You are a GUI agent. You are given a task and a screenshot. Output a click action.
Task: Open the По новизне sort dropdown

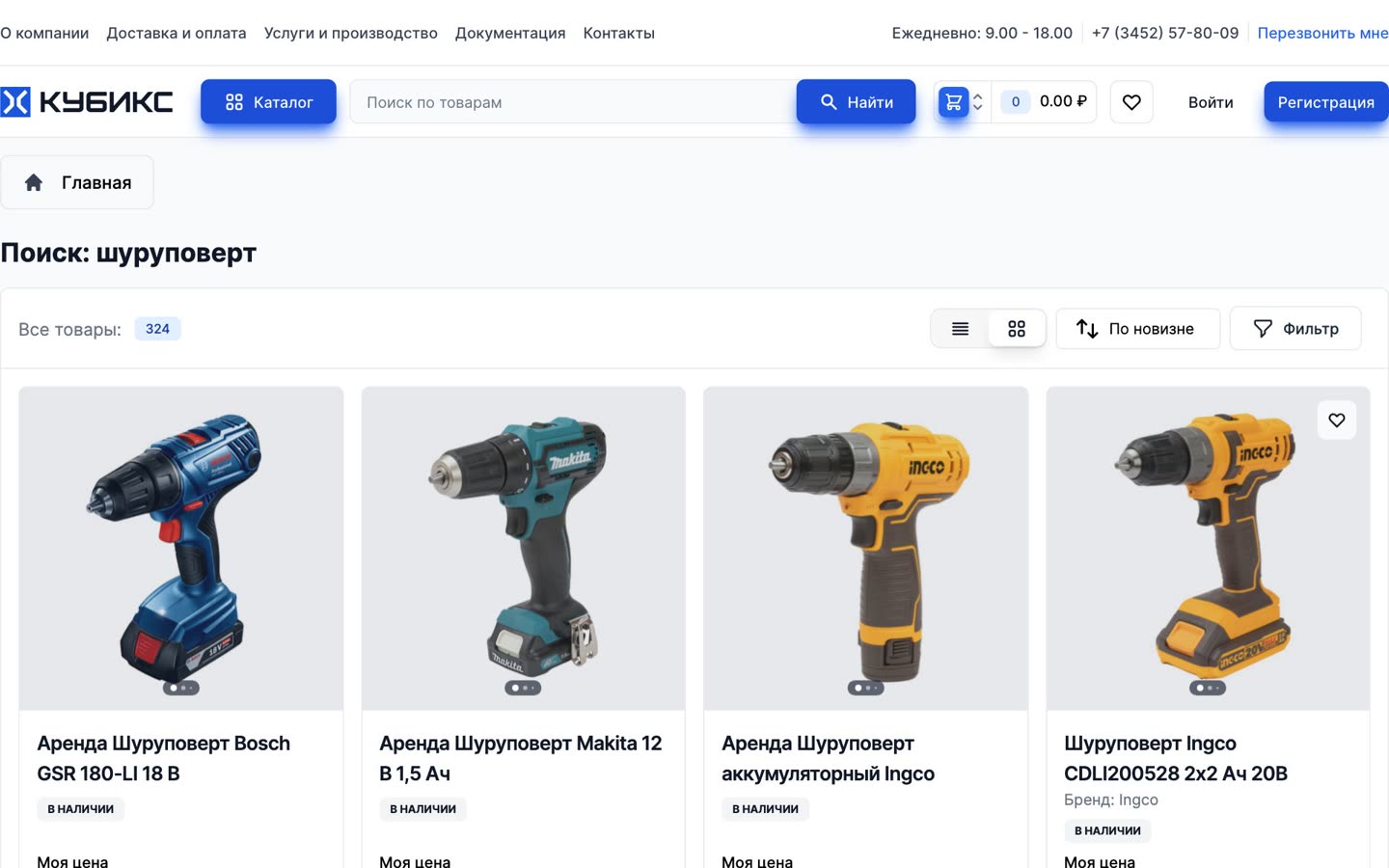tap(1138, 329)
